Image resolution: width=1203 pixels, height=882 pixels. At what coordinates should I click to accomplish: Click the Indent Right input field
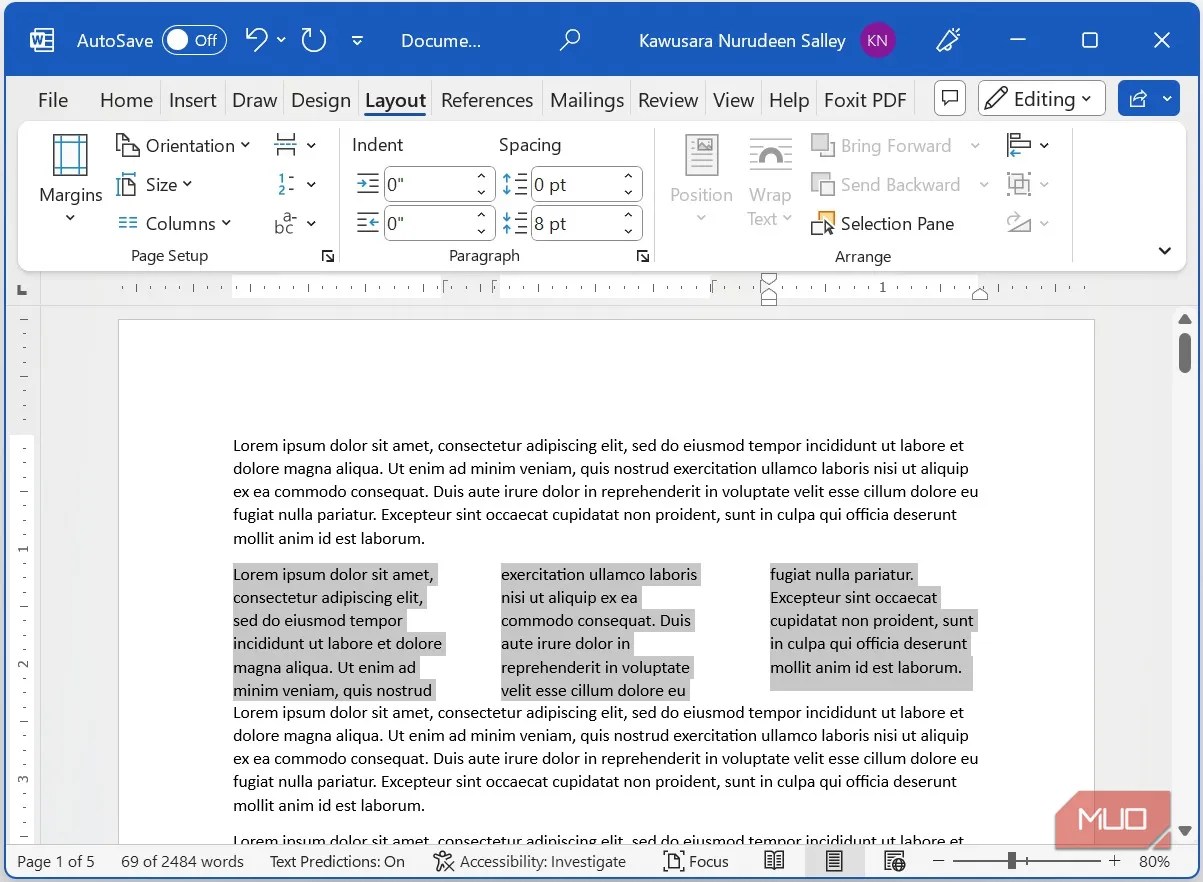click(427, 223)
